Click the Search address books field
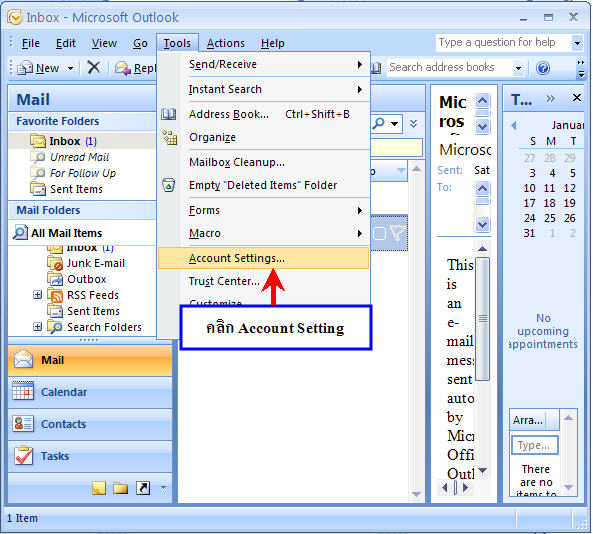 point(449,68)
